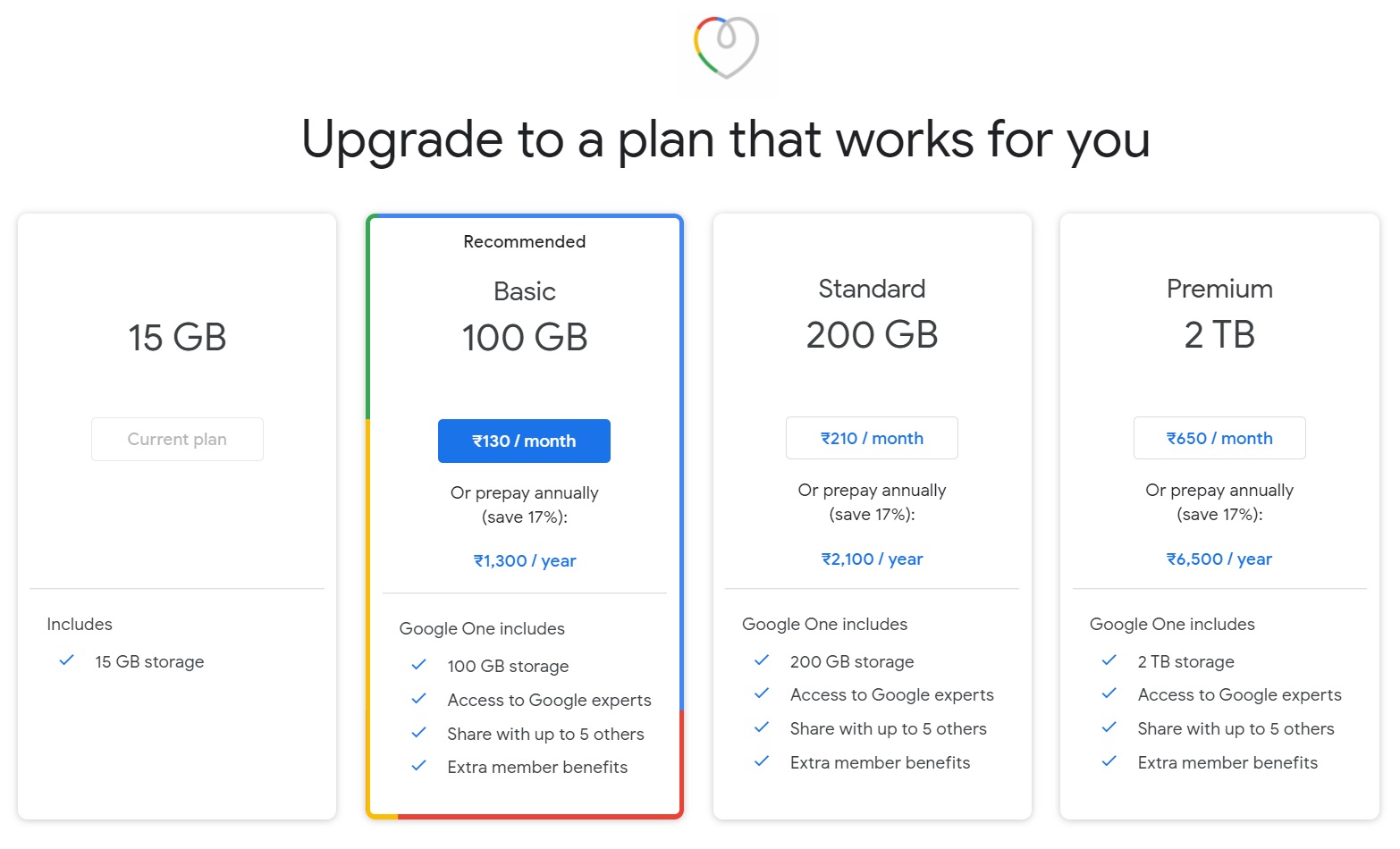1400x849 pixels.
Task: Choose the ₹130 / month Basic plan
Action: [x=524, y=441]
